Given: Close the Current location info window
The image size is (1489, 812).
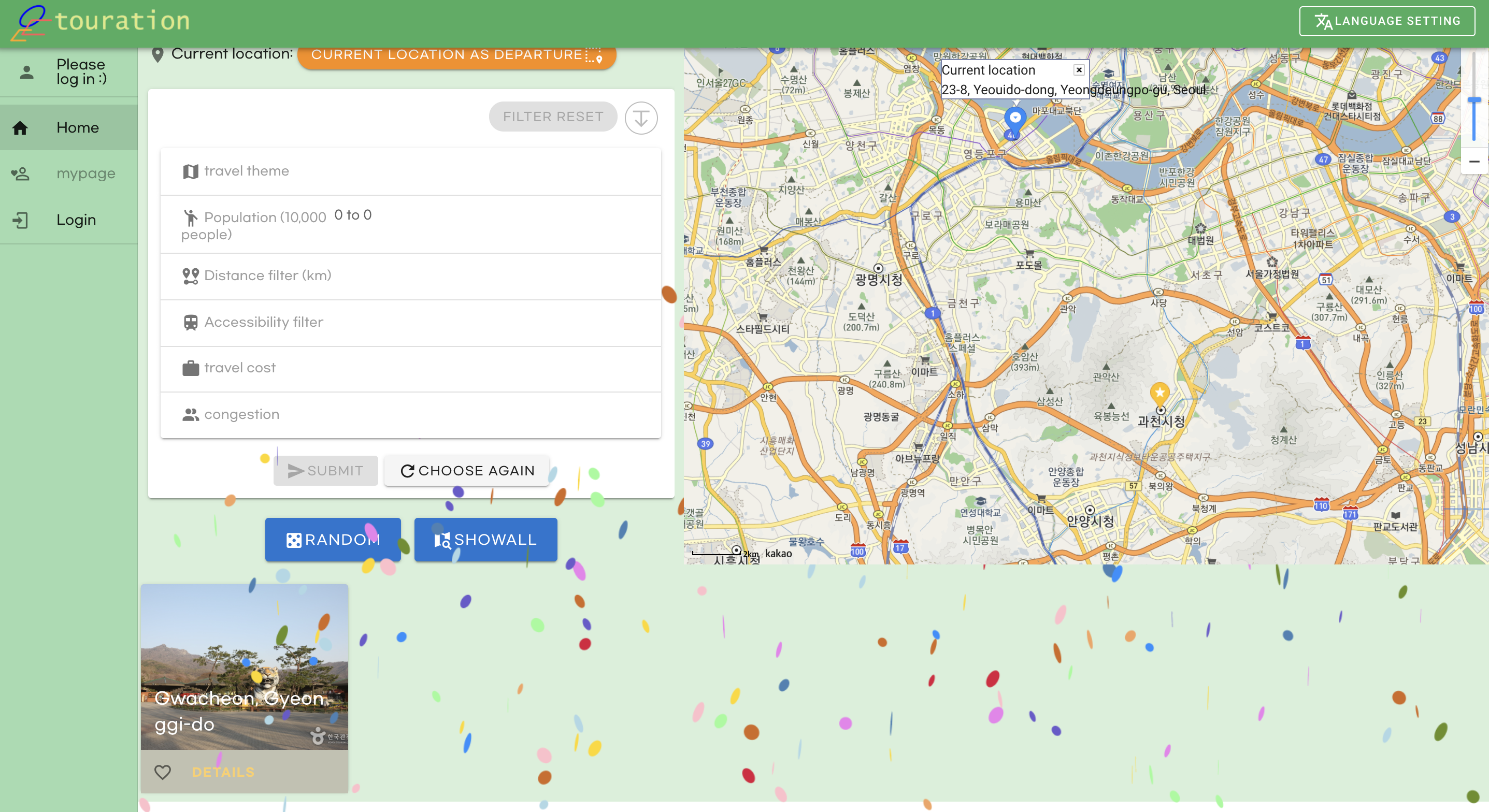Looking at the screenshot, I should tap(1079, 70).
